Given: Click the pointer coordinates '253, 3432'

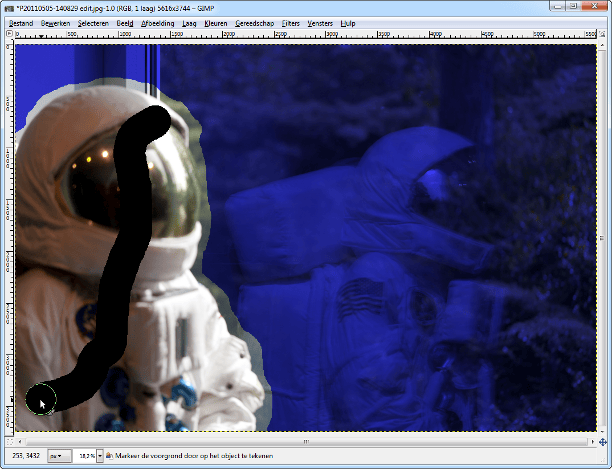Looking at the screenshot, I should click(x=26, y=455).
